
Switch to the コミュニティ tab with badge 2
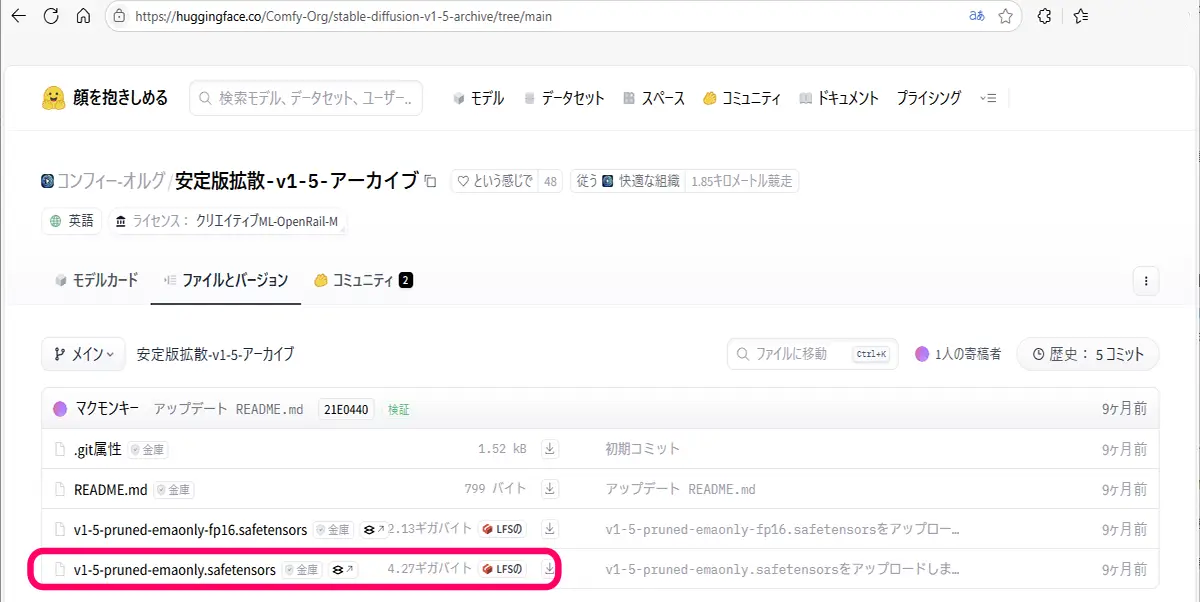click(x=363, y=280)
